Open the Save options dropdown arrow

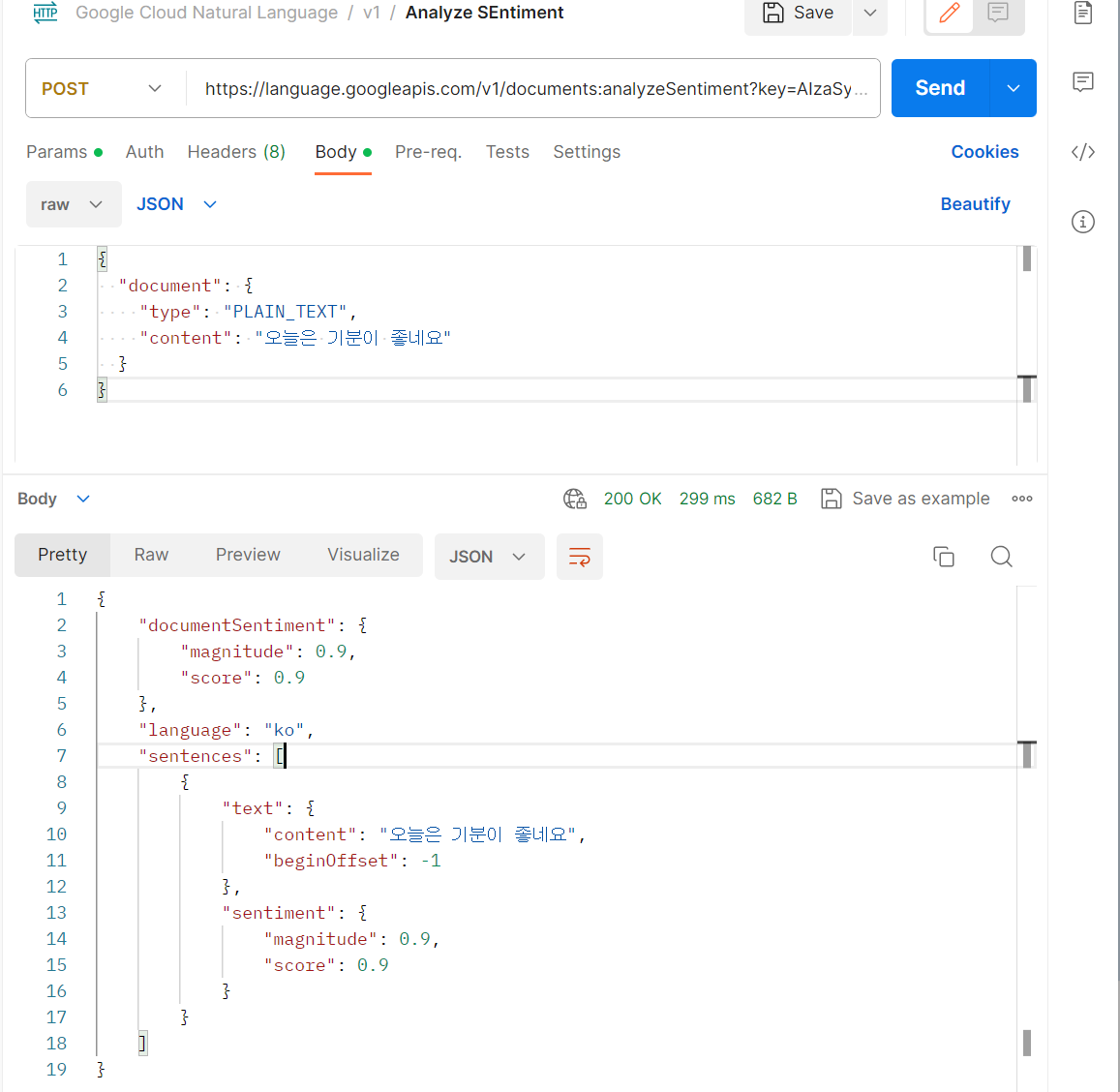[x=870, y=13]
